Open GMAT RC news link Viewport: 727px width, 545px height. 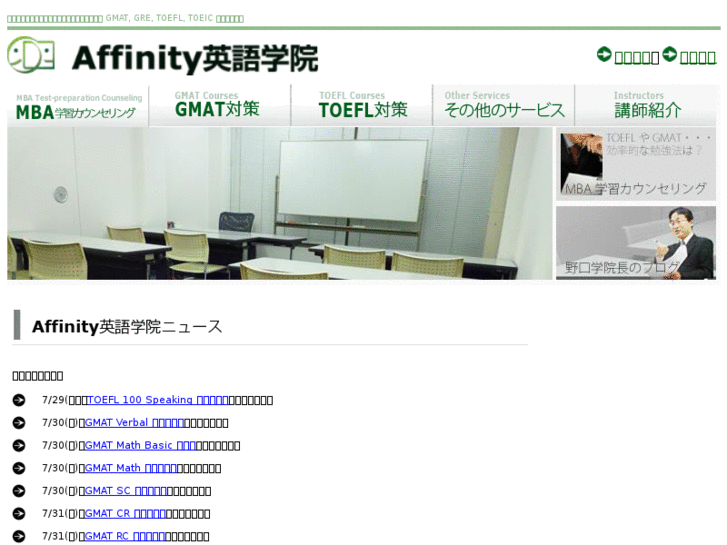(125, 536)
